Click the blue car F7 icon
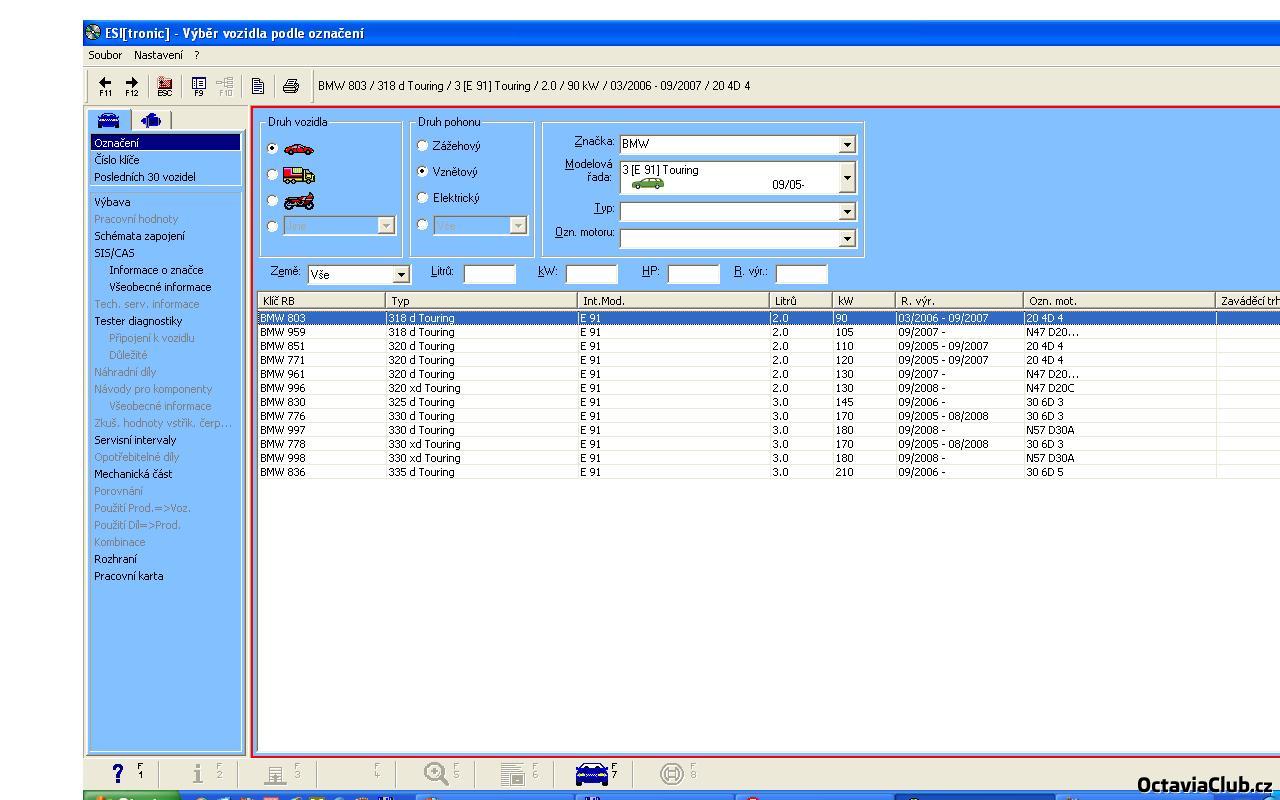This screenshot has width=1280, height=800. (592, 773)
